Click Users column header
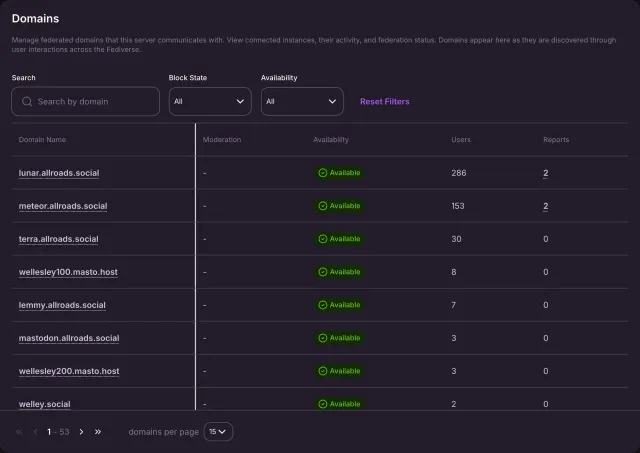 click(461, 140)
